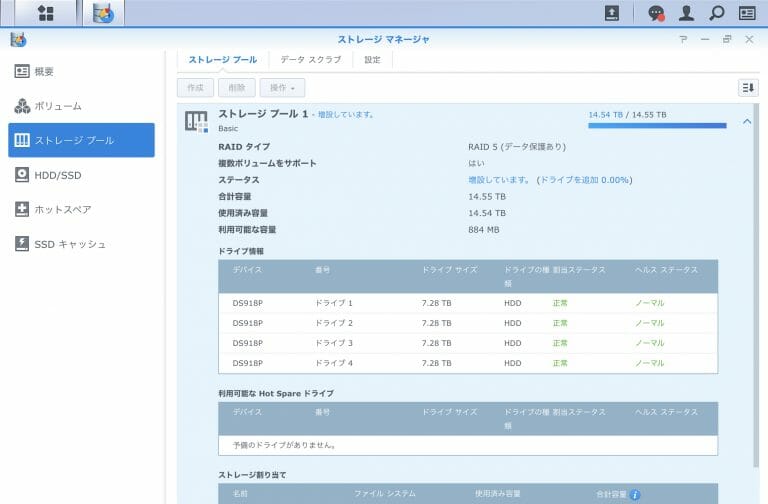
Task: Click the RAID 5 (データ保護あり) value
Action: 517,146
